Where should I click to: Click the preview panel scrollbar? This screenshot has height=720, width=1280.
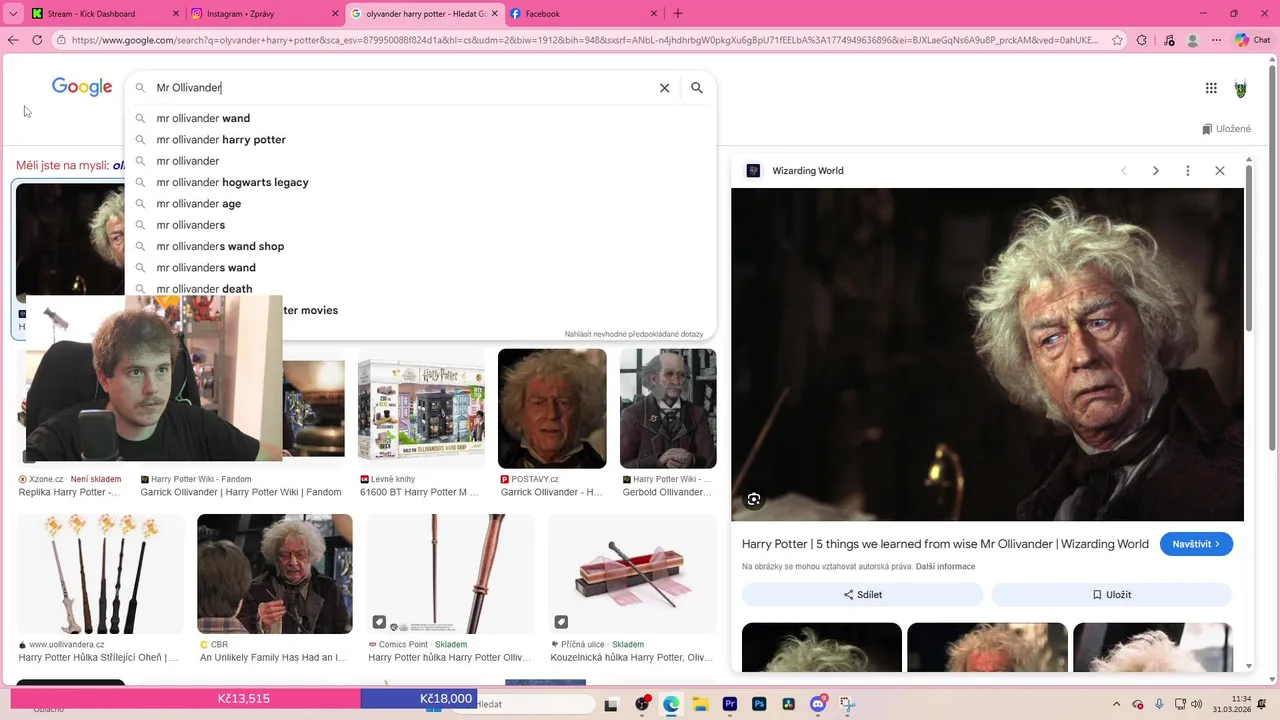point(1248,250)
